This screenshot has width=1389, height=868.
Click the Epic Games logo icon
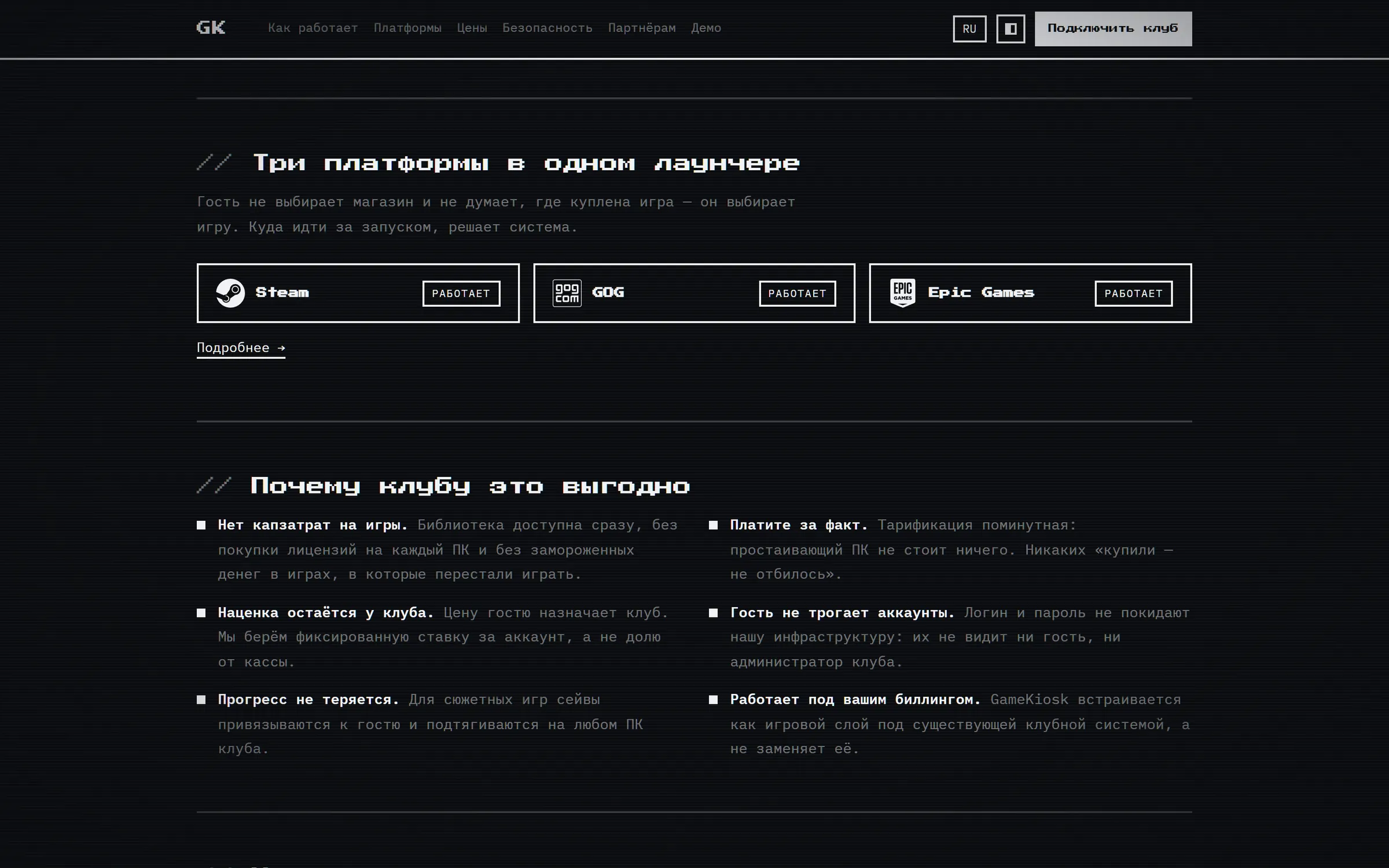[x=903, y=293]
